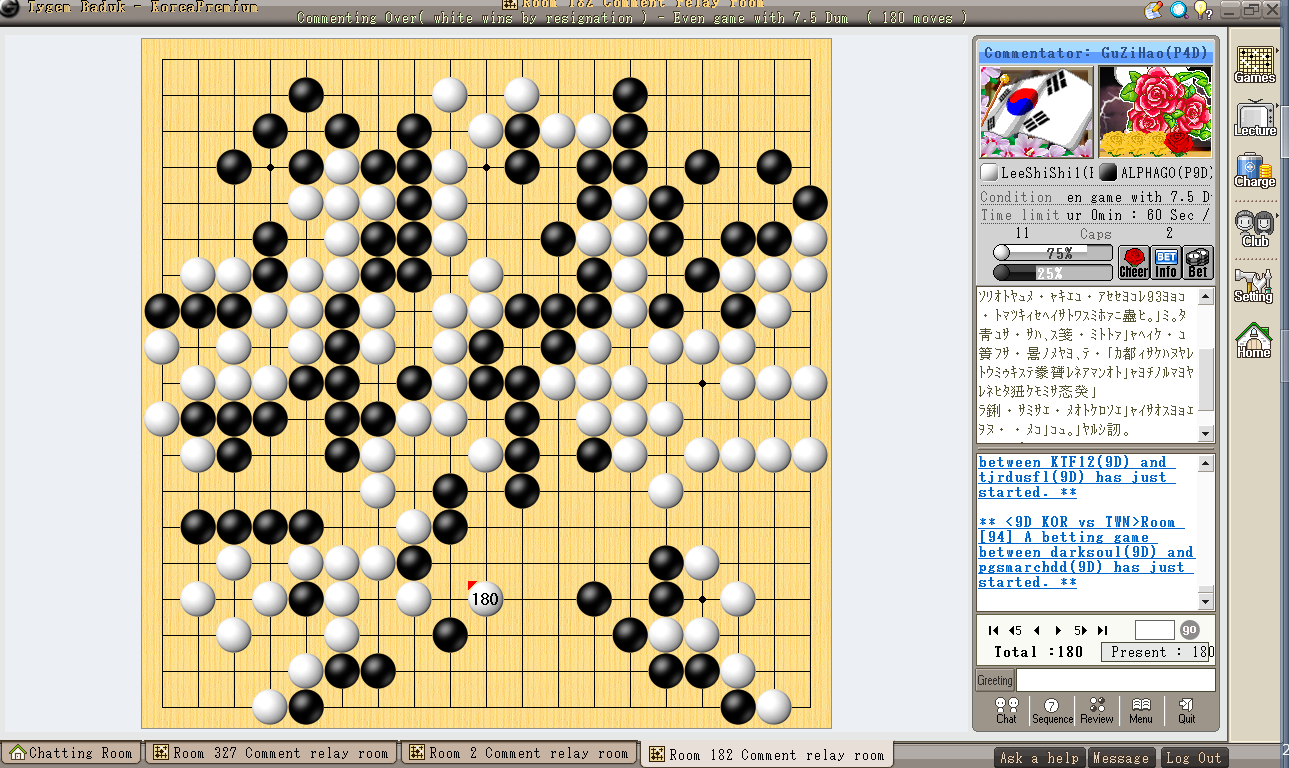
Task: Click the round go button
Action: click(1189, 630)
